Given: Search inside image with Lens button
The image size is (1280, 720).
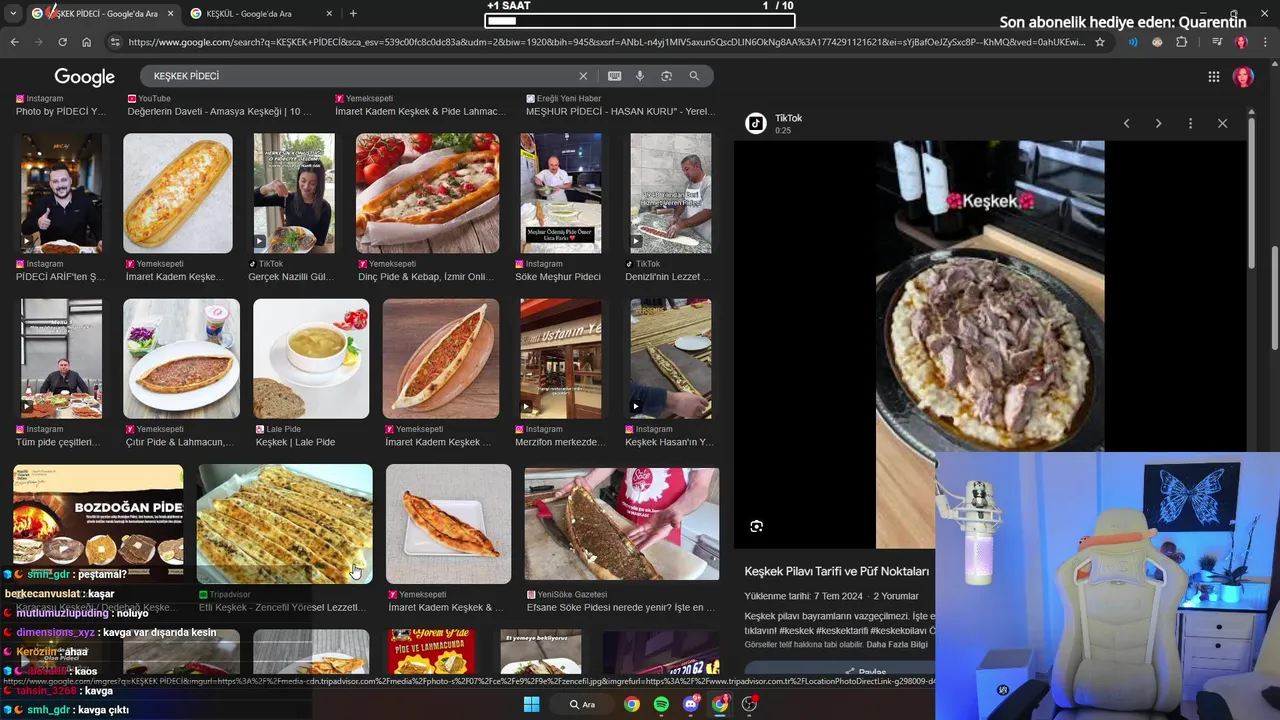Looking at the screenshot, I should tap(756, 526).
